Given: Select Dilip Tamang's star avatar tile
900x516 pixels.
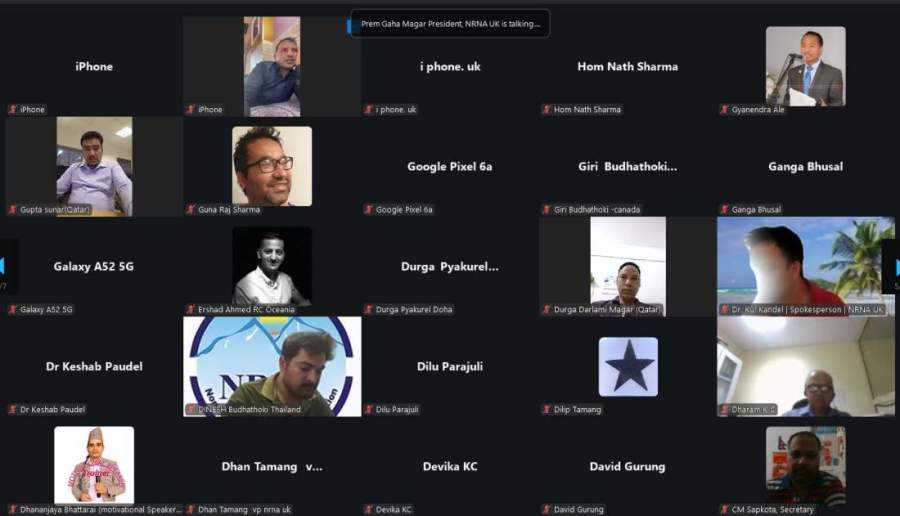Looking at the screenshot, I should click(x=628, y=366).
